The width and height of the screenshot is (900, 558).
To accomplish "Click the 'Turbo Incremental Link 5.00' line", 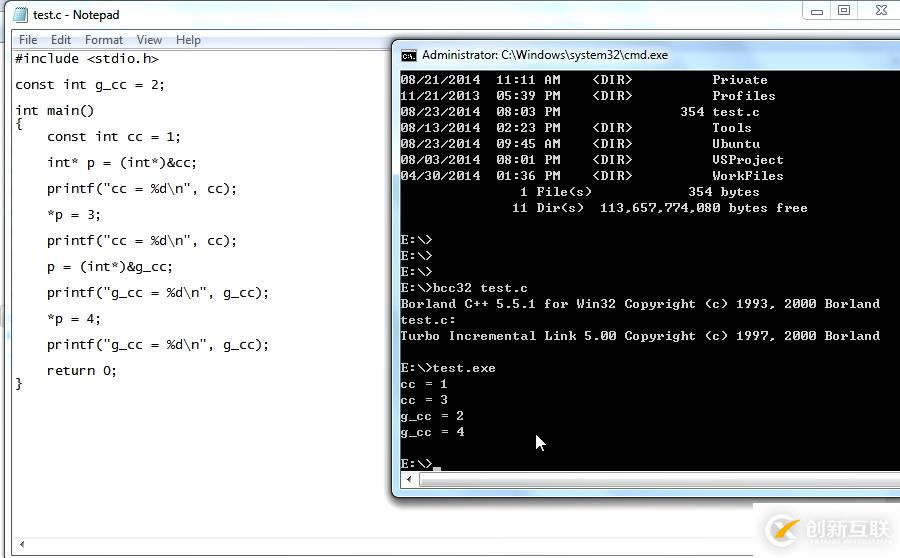I will (640, 336).
